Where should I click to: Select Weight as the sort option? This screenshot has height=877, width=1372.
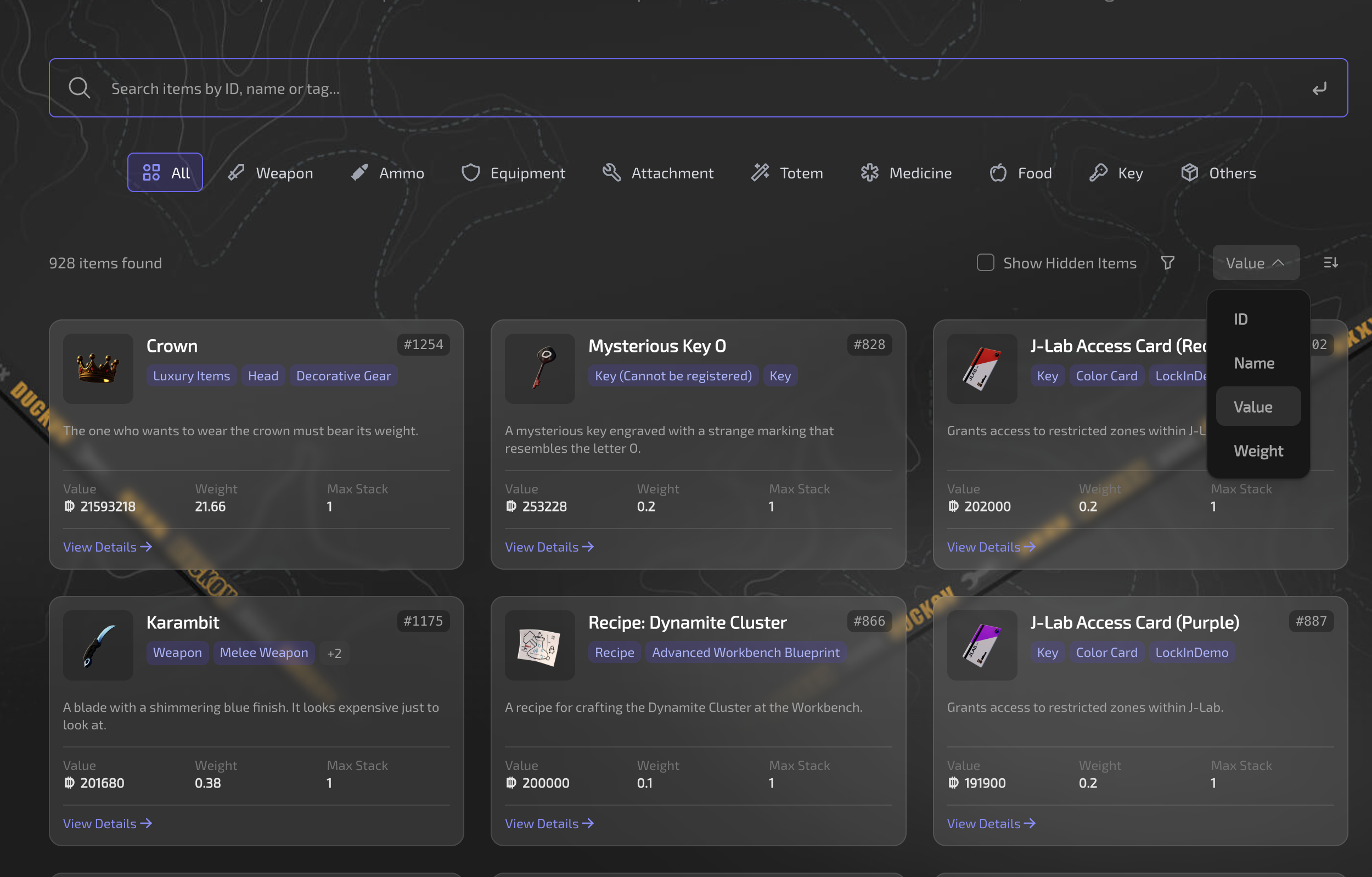click(1258, 451)
